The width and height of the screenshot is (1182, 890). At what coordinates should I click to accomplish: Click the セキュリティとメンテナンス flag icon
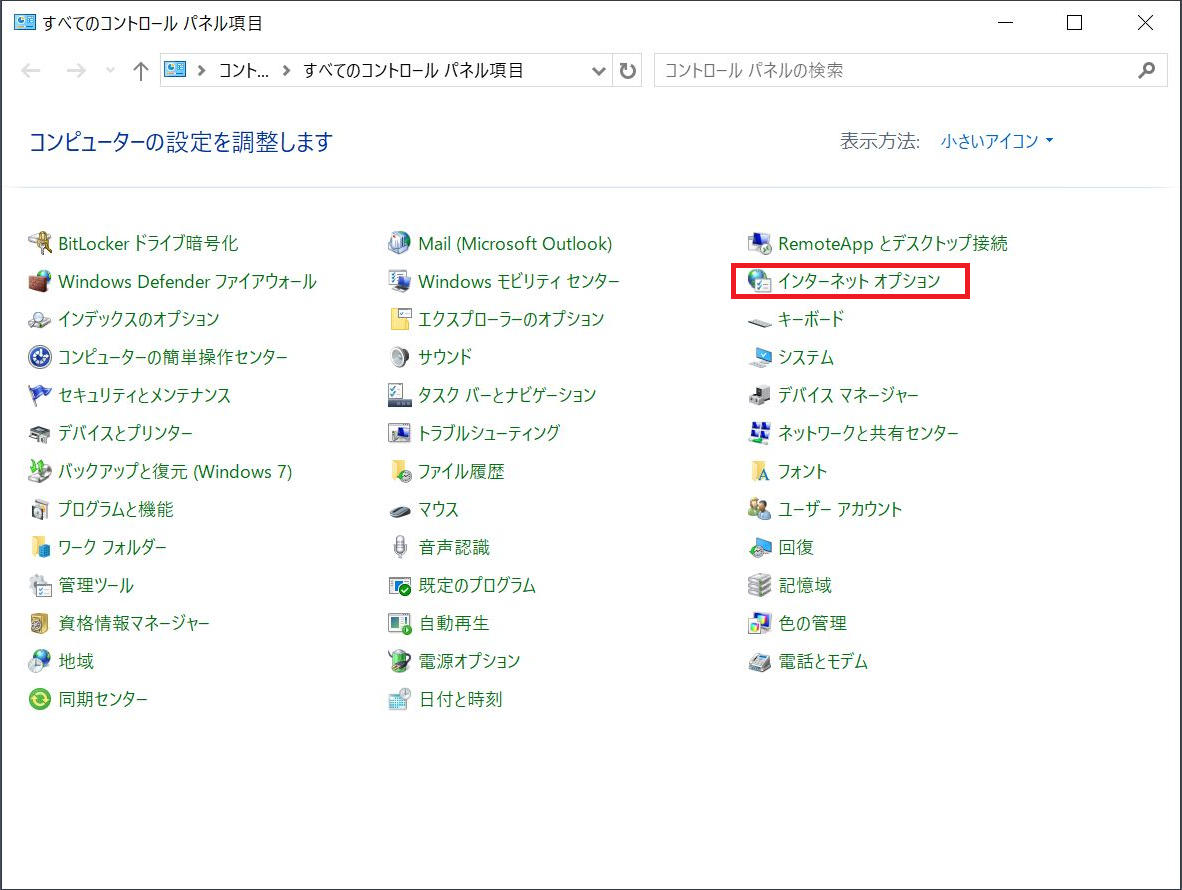click(x=39, y=395)
